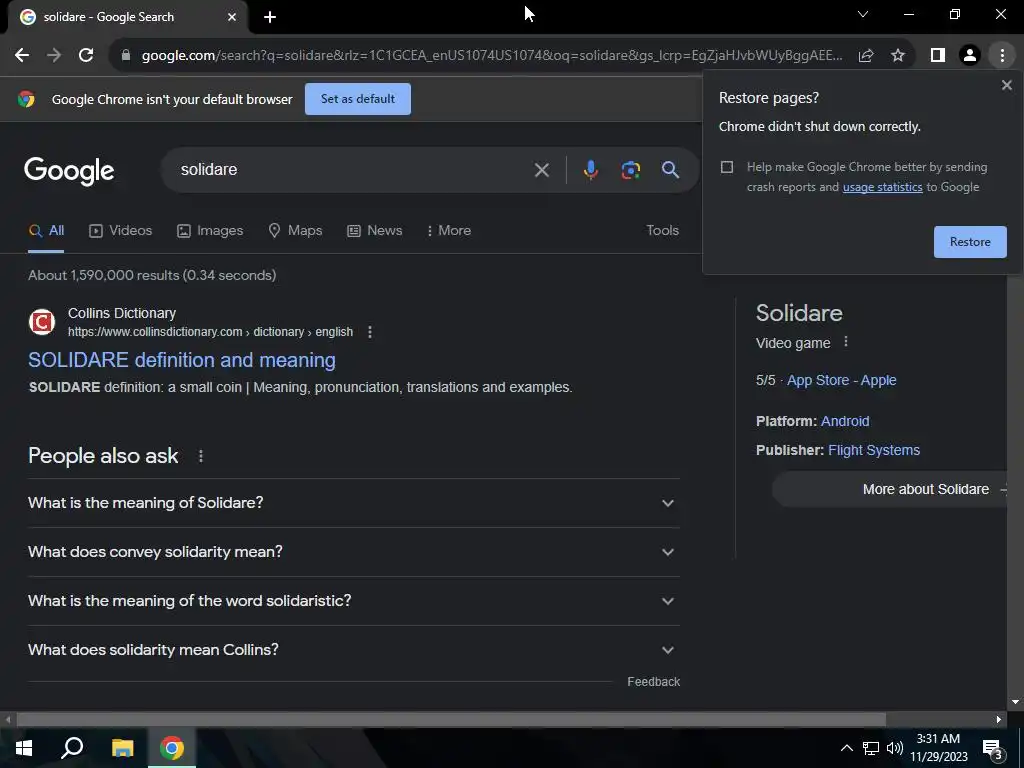Focus the Google search input field
This screenshot has width=1024, height=768.
click(x=353, y=170)
